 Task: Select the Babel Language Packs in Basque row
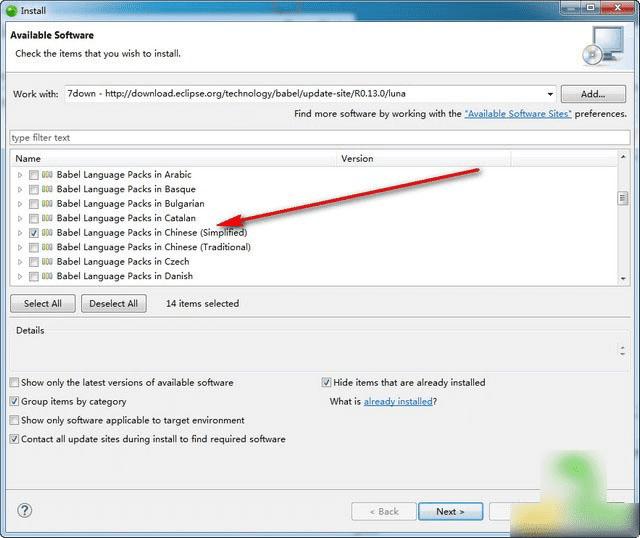tap(126, 189)
